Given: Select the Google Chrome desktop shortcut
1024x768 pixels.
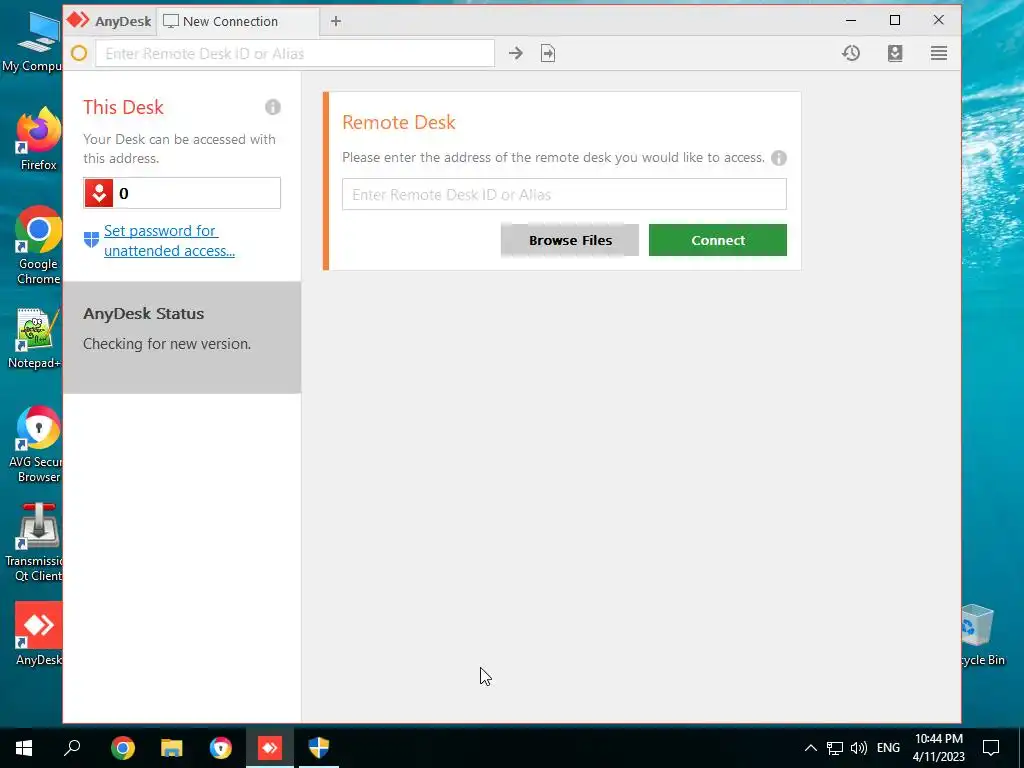Looking at the screenshot, I should pos(39,246).
